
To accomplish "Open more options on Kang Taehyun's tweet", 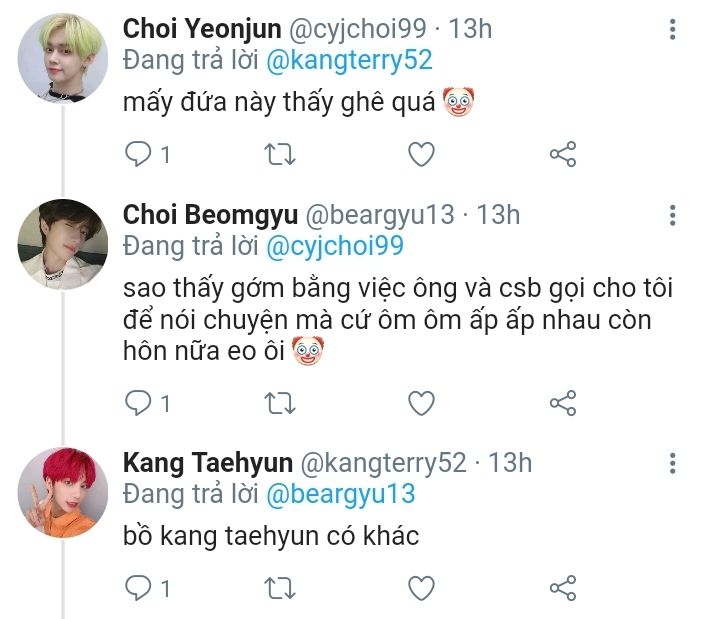I will tap(673, 463).
